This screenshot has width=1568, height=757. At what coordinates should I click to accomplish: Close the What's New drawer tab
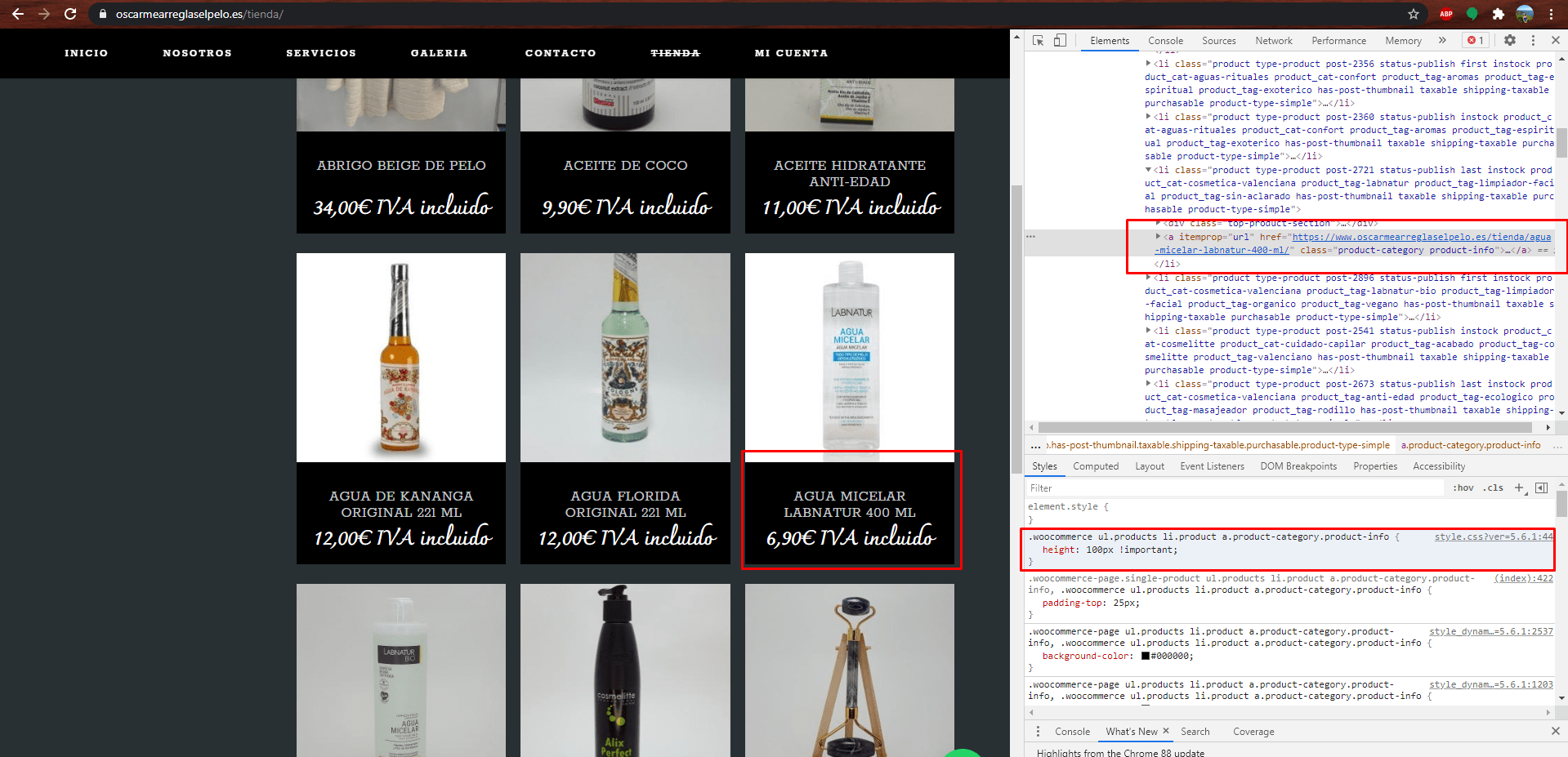tap(1166, 731)
